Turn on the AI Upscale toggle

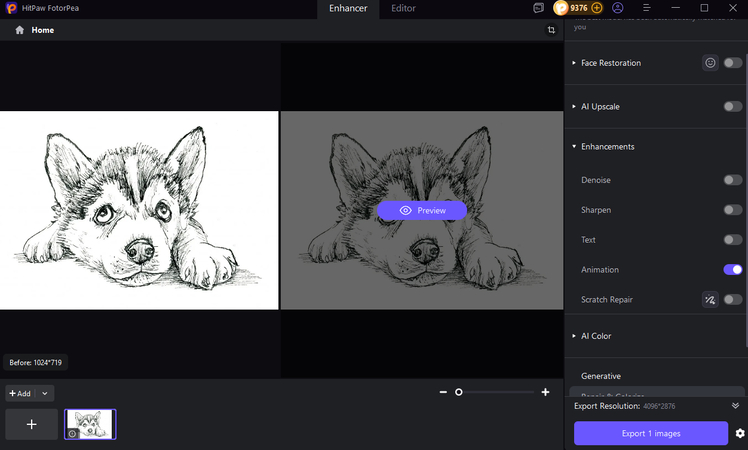(x=733, y=106)
